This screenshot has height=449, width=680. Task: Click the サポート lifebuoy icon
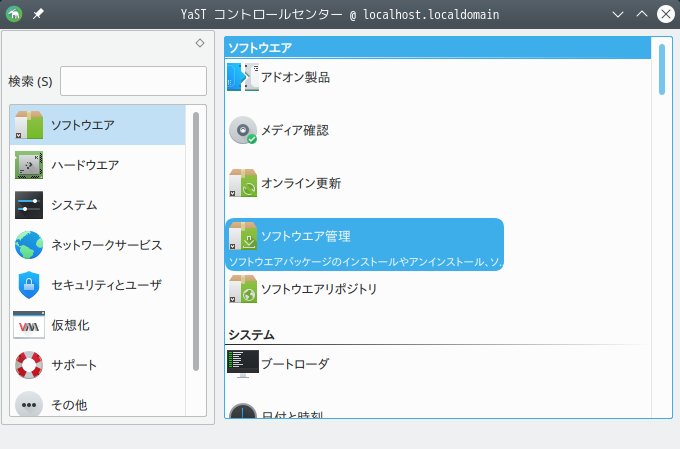(x=29, y=365)
